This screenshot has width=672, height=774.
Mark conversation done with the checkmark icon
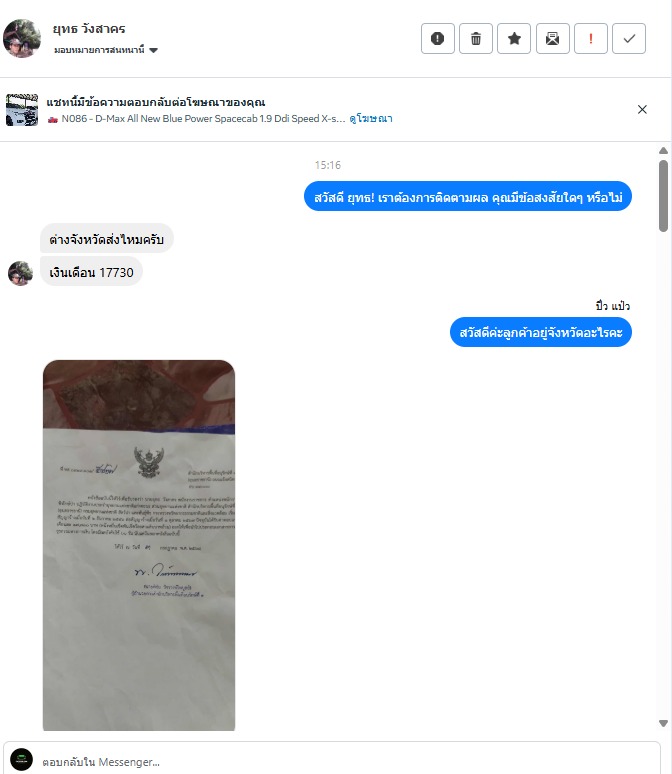[629, 39]
